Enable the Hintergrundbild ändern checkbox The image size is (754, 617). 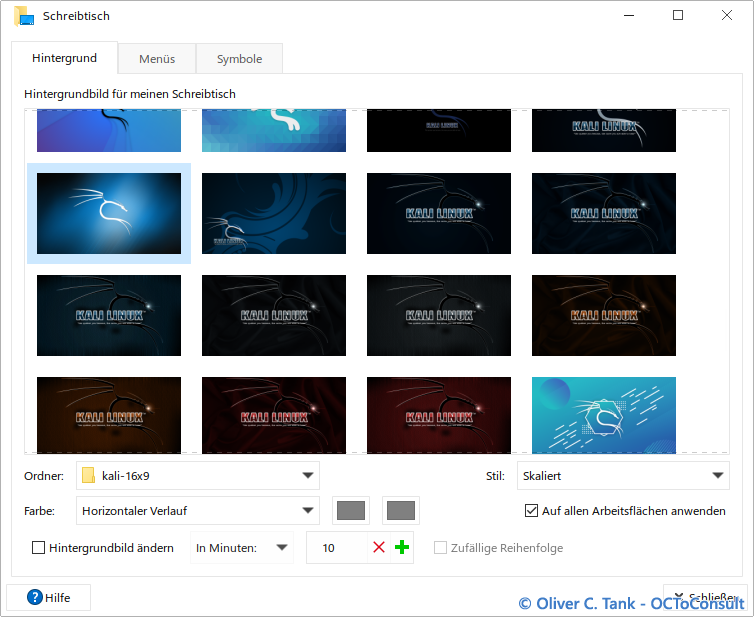coord(38,548)
